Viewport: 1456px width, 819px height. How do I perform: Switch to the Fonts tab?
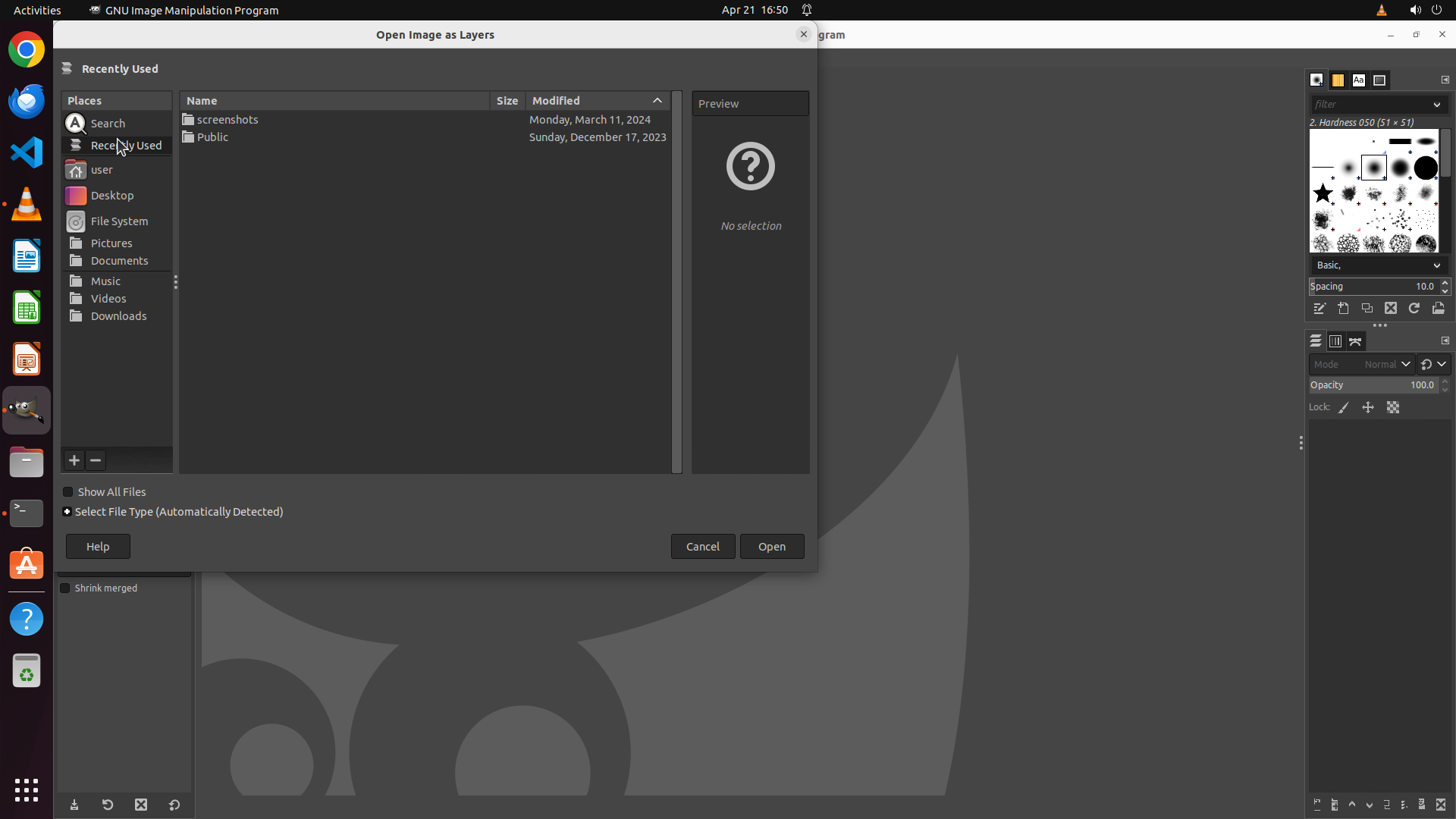(x=1358, y=80)
